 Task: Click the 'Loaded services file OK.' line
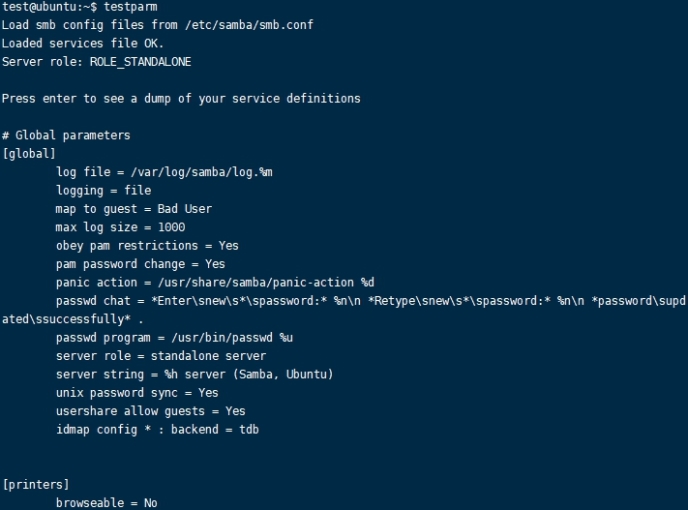83,43
